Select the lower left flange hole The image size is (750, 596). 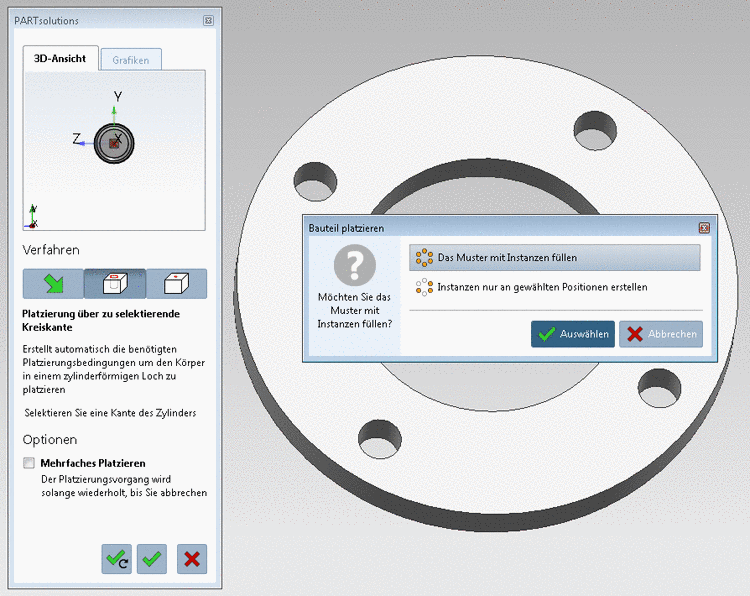380,439
